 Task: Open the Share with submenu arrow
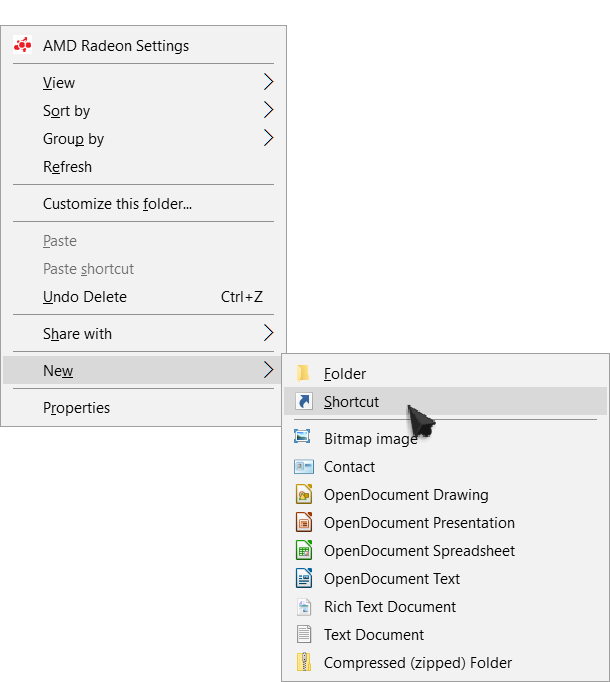tap(268, 333)
